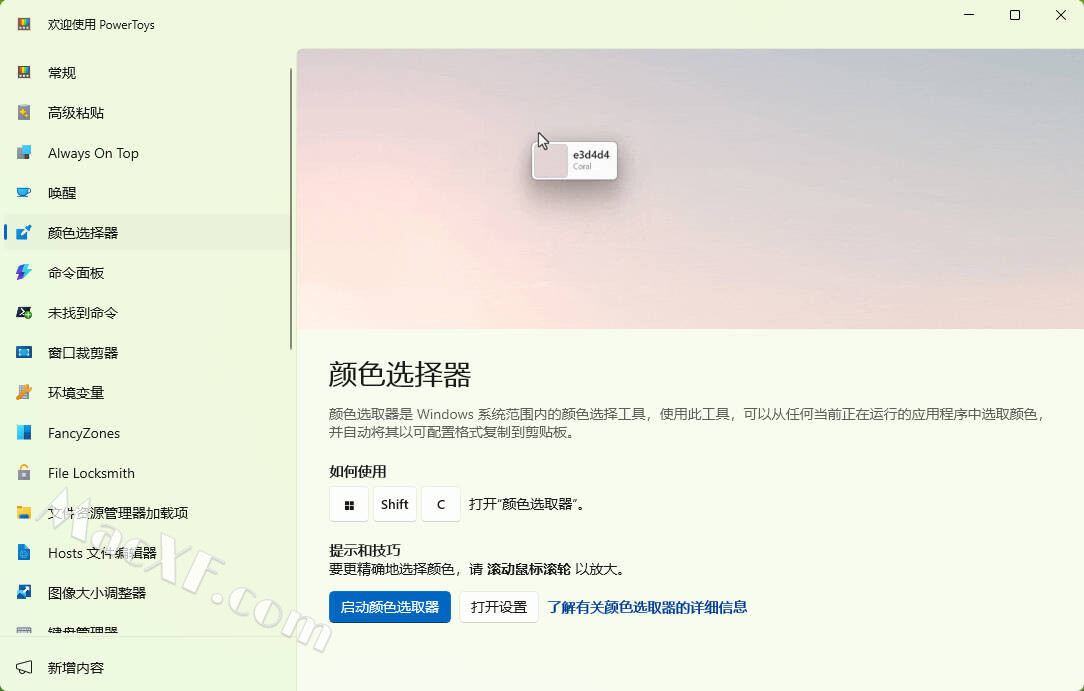Click the 唤醒 (Awake) coffee cup icon
Screen dimensions: 1084x691
click(x=24, y=193)
